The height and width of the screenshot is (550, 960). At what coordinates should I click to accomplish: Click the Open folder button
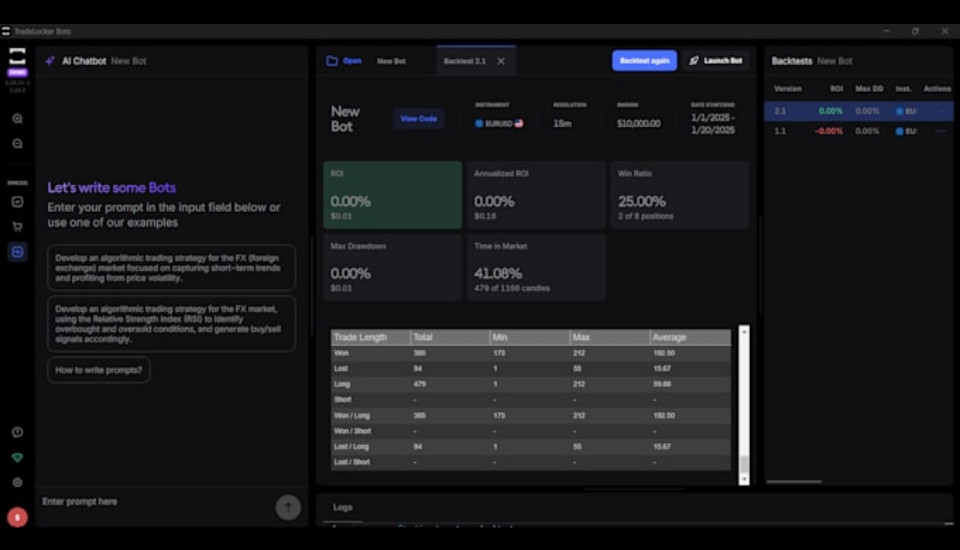coord(343,61)
